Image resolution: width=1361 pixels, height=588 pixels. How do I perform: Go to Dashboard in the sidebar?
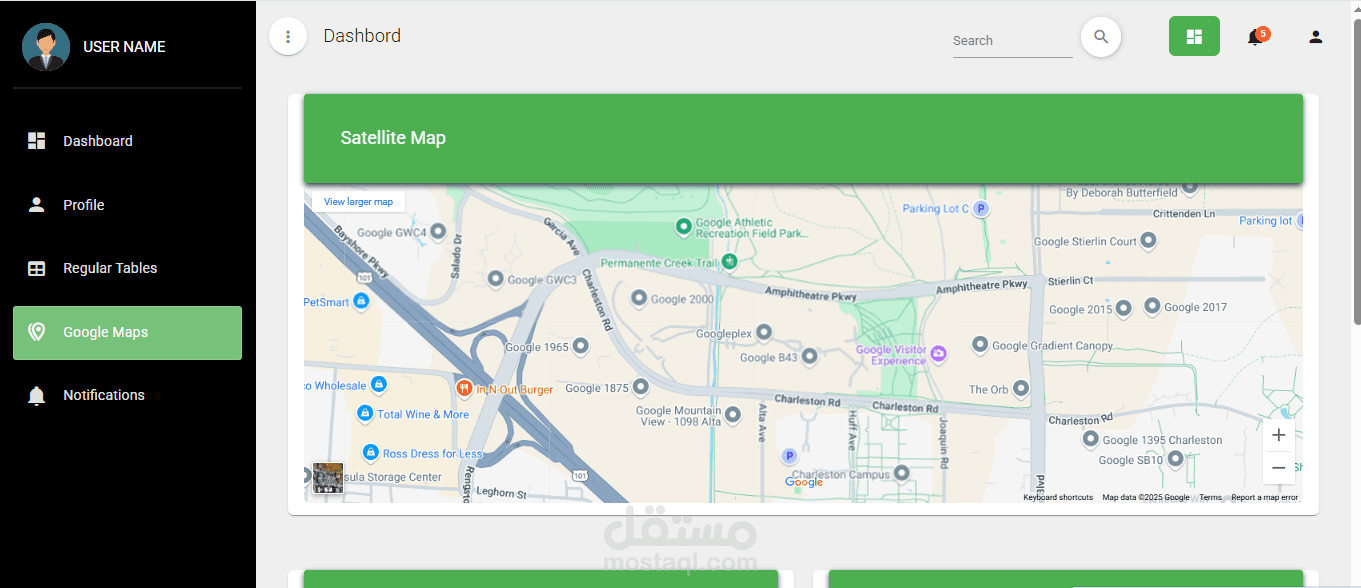tap(127, 141)
